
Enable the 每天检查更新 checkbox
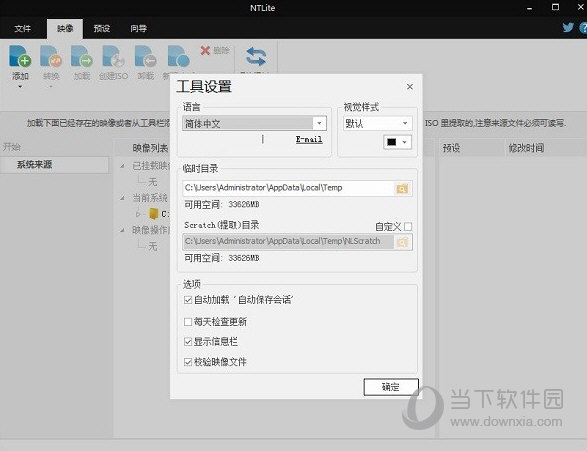(x=188, y=322)
